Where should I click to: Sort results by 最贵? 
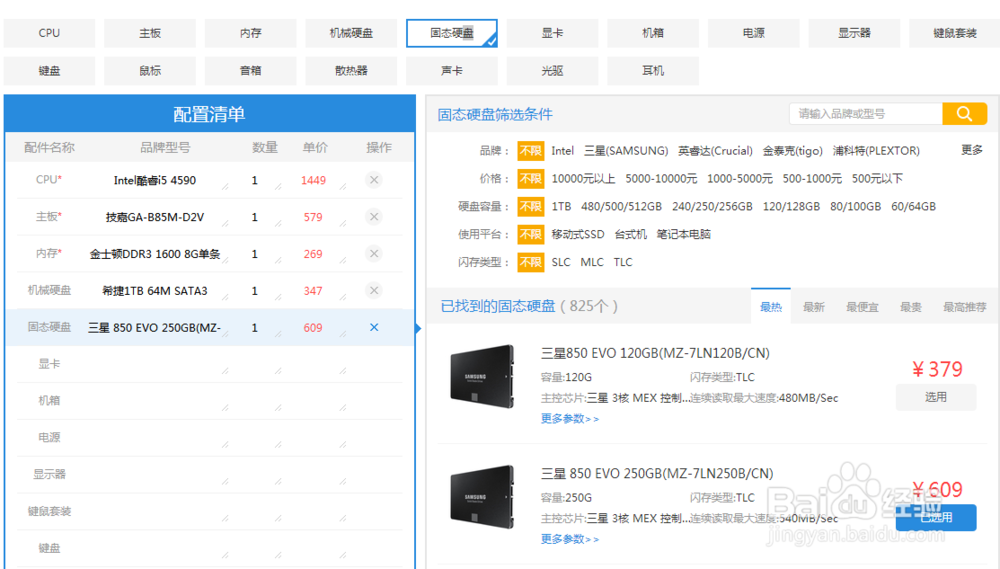pos(911,307)
